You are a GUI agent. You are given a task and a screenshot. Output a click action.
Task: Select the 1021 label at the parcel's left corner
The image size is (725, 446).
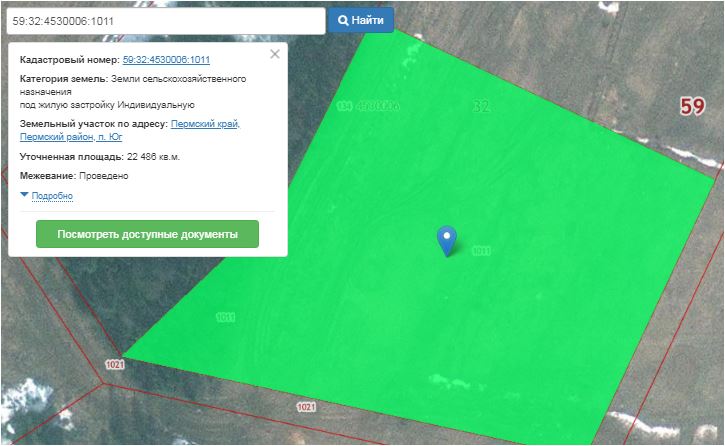[113, 365]
